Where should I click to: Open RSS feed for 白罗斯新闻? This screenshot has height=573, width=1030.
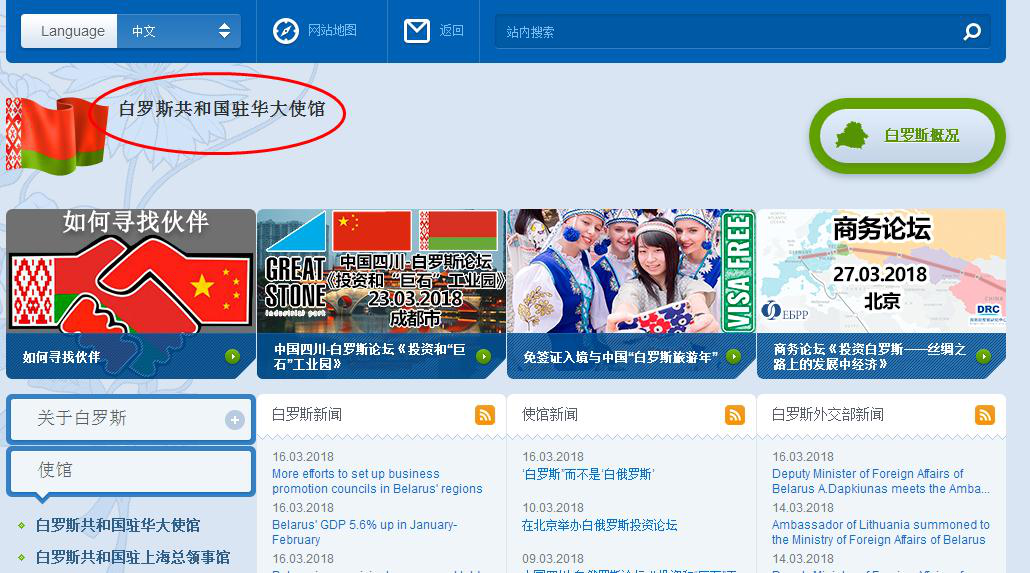point(485,415)
